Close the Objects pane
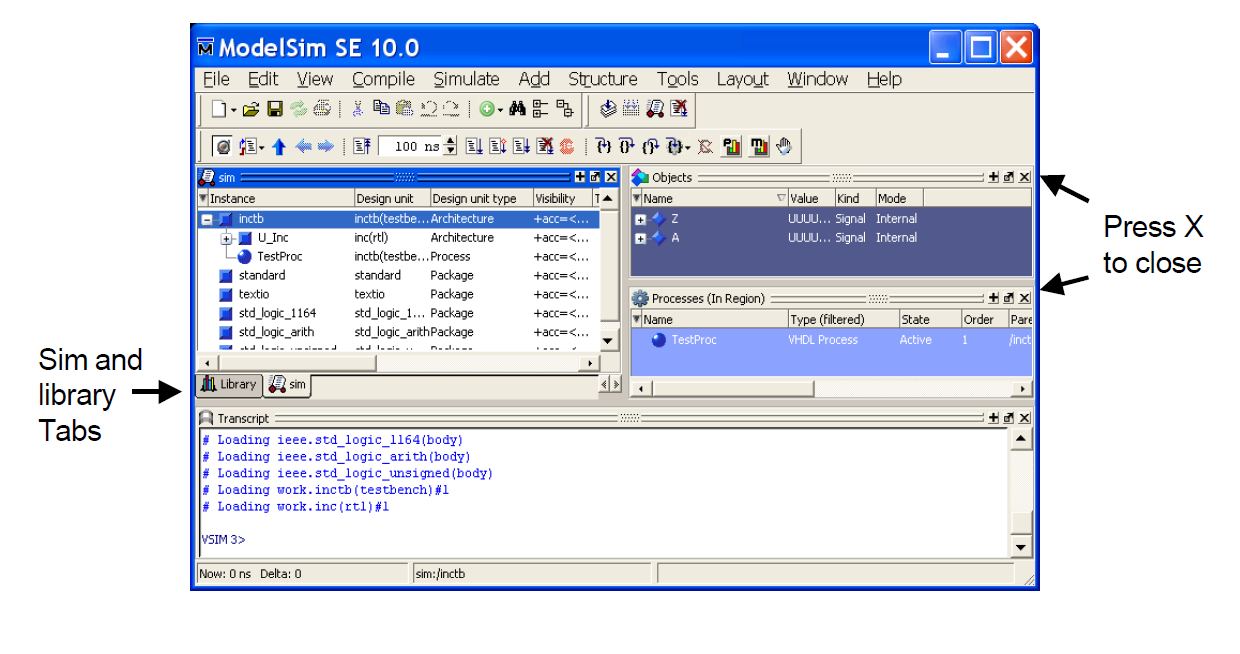Screen dimensions: 1240x654 click(1025, 177)
